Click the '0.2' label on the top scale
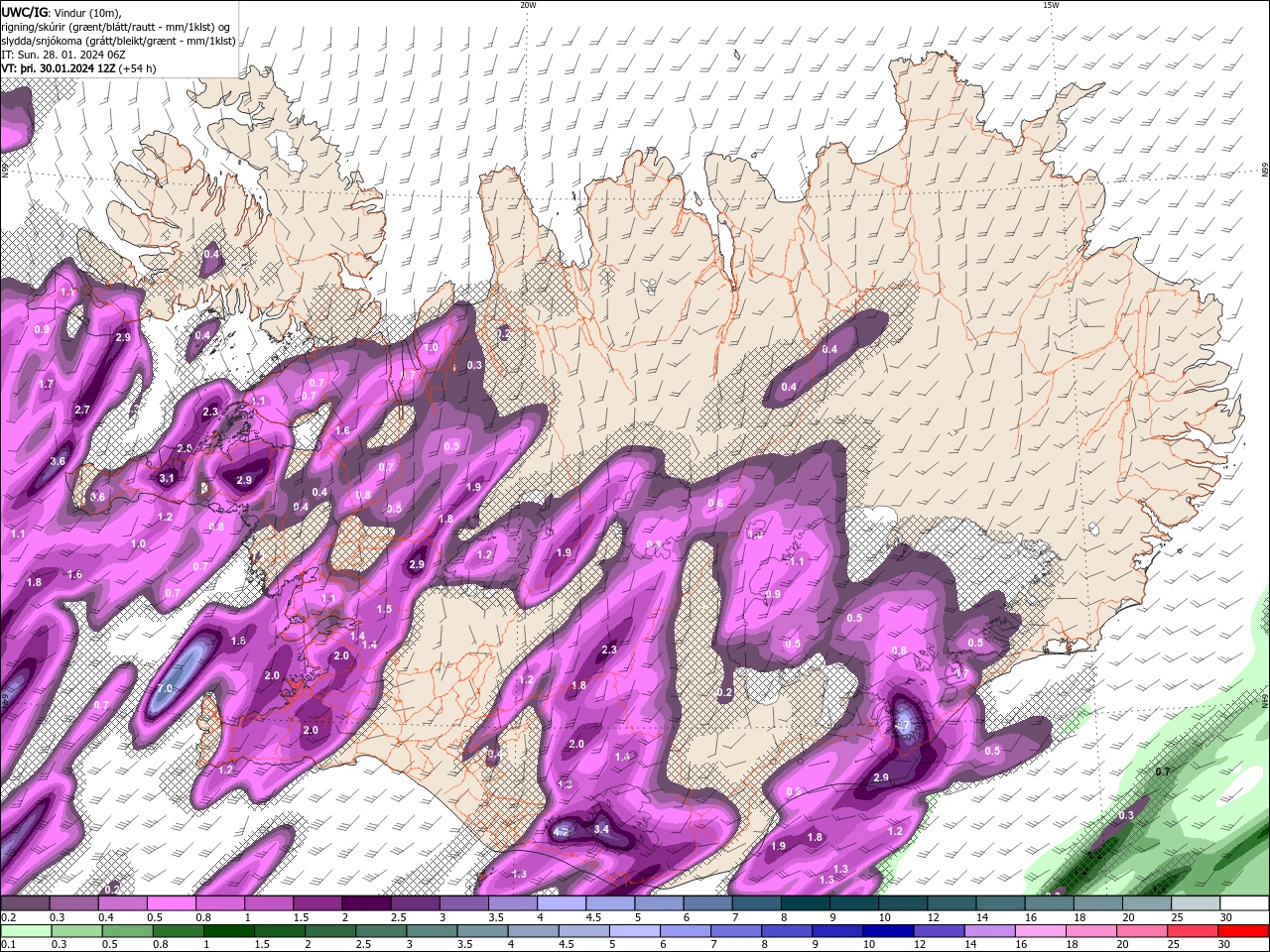 (8, 917)
